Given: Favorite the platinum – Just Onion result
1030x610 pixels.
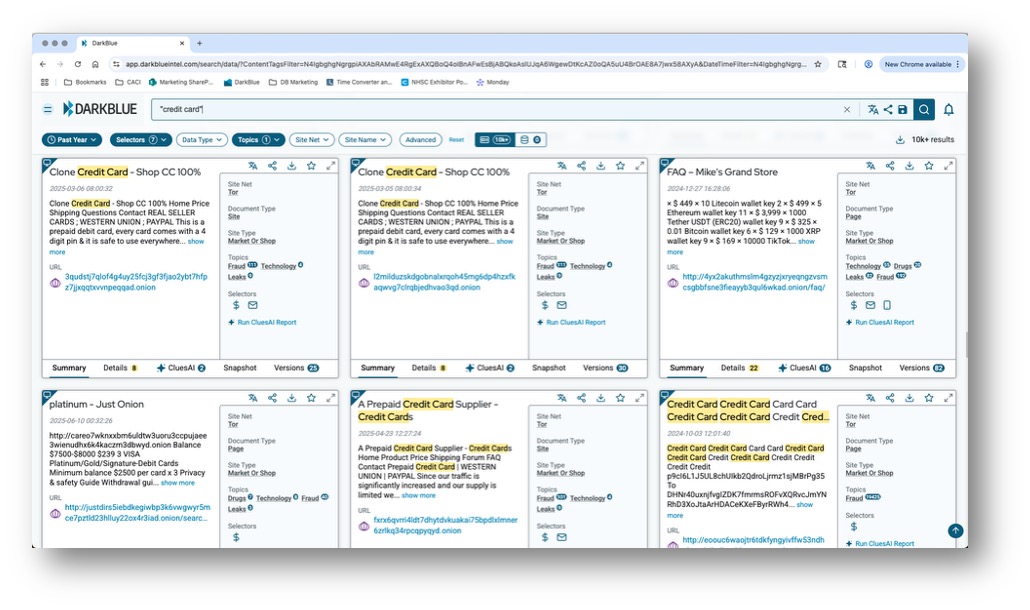Looking at the screenshot, I should click(311, 398).
